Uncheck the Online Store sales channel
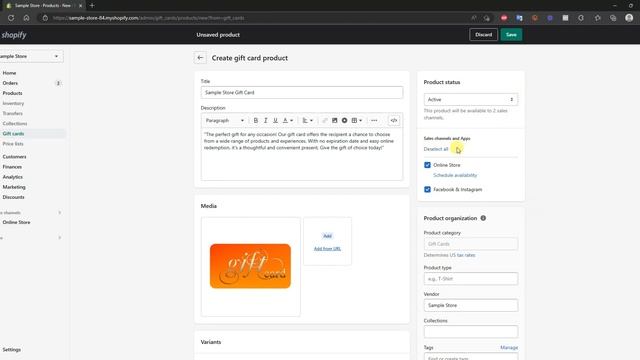640x360 pixels. (x=427, y=165)
